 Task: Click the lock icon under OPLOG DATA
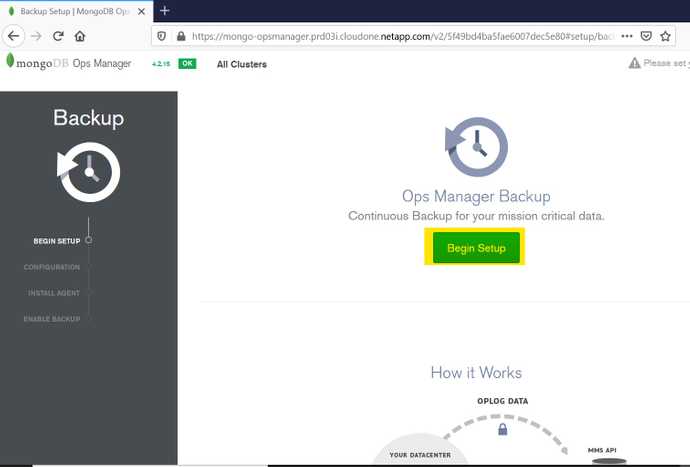503,429
